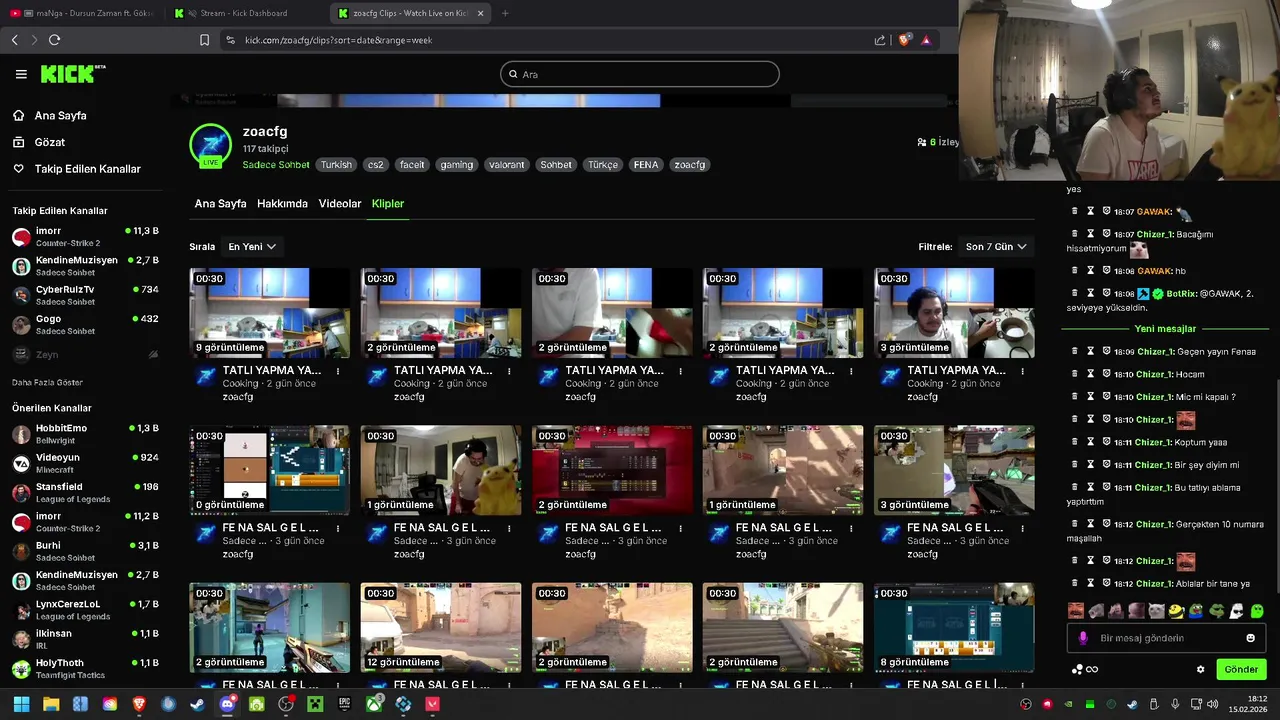
Task: Open HolyThoth recommended channel
Action: click(x=85, y=668)
